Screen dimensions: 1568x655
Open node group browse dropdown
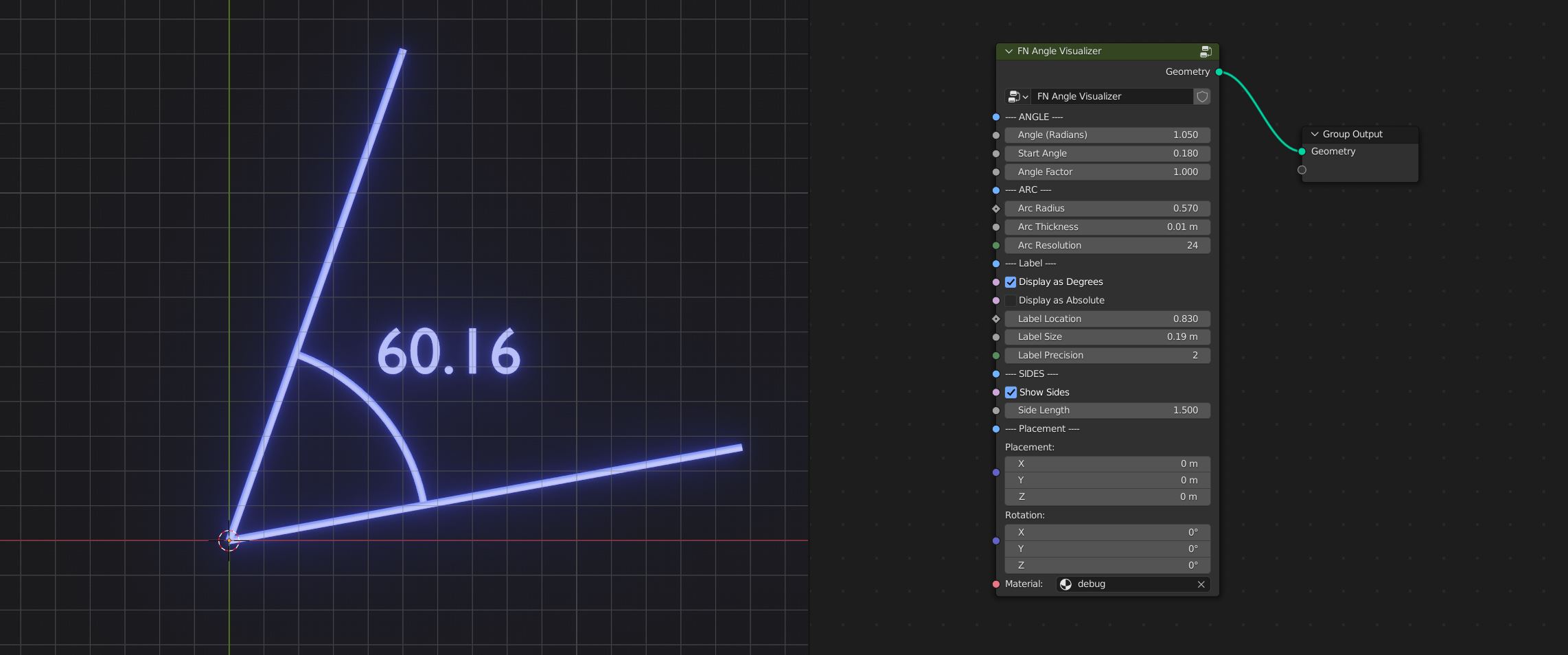1017,97
